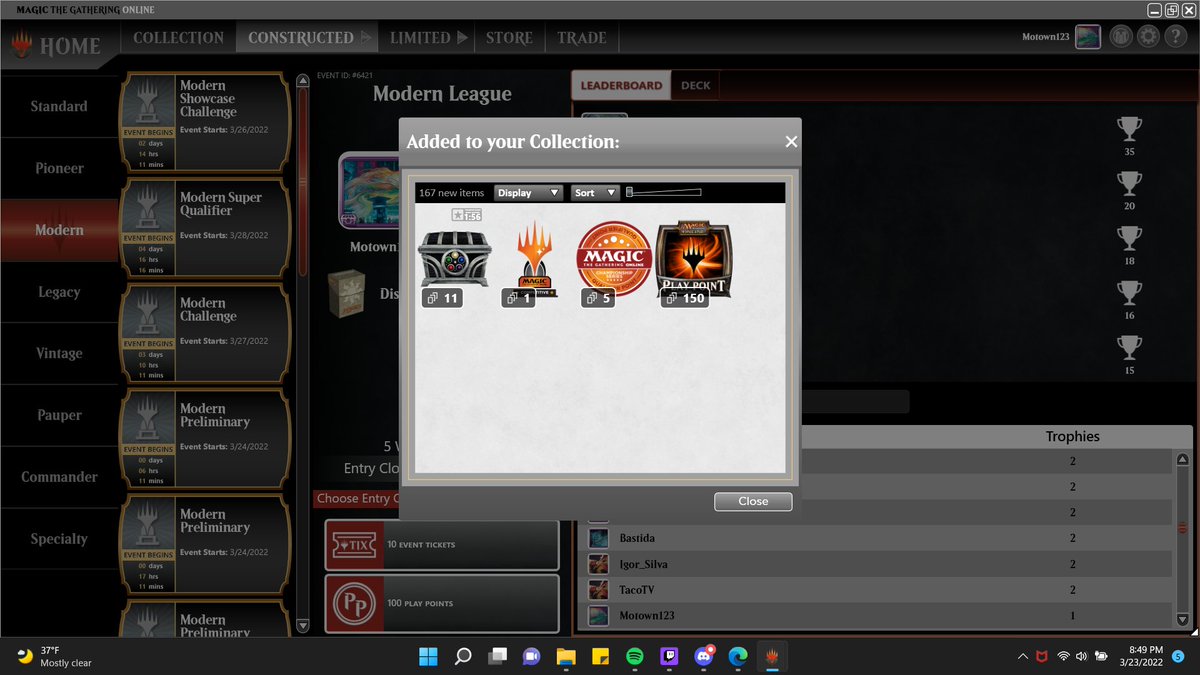Click the trophy icon labeled 35
The image size is (1200, 675).
(1129, 129)
